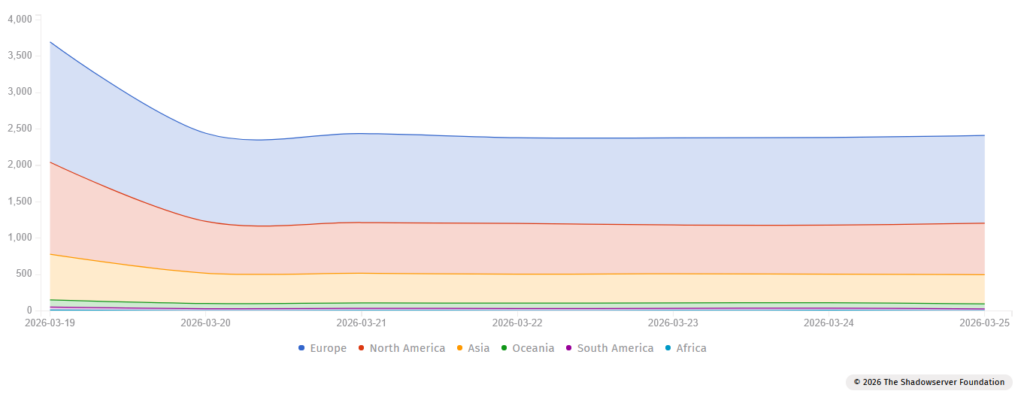1024x400 pixels.
Task: Click the purple South America legend dot
Action: tap(569, 348)
